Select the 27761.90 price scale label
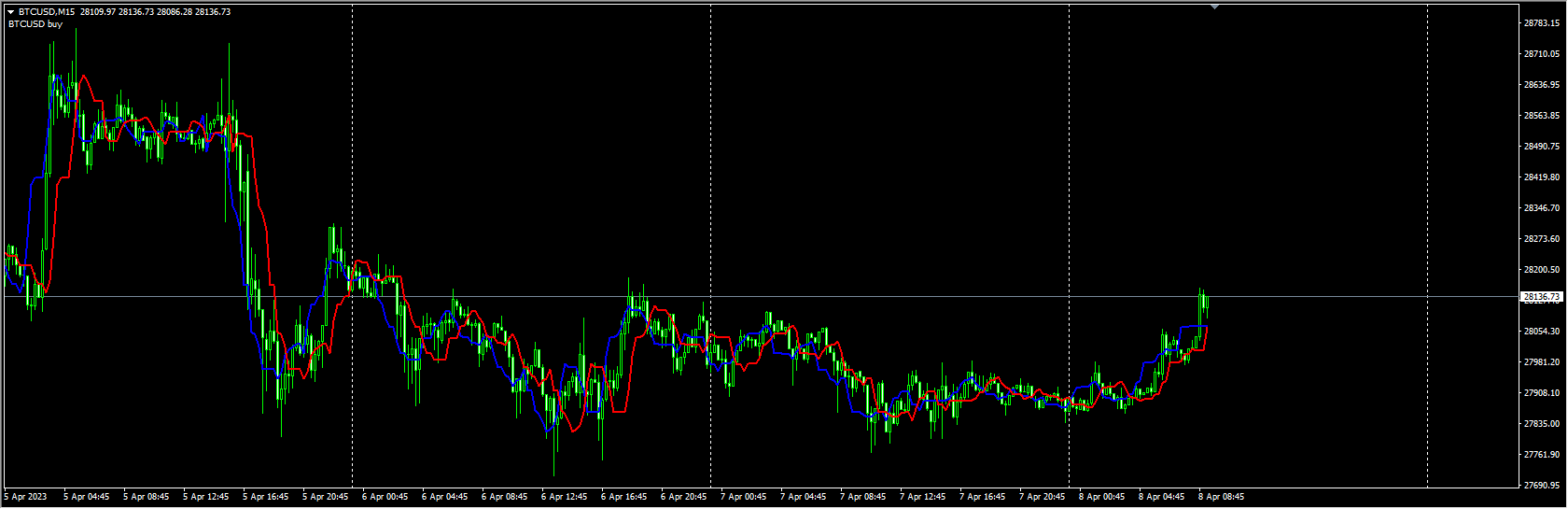1568x509 pixels. coord(1542,455)
